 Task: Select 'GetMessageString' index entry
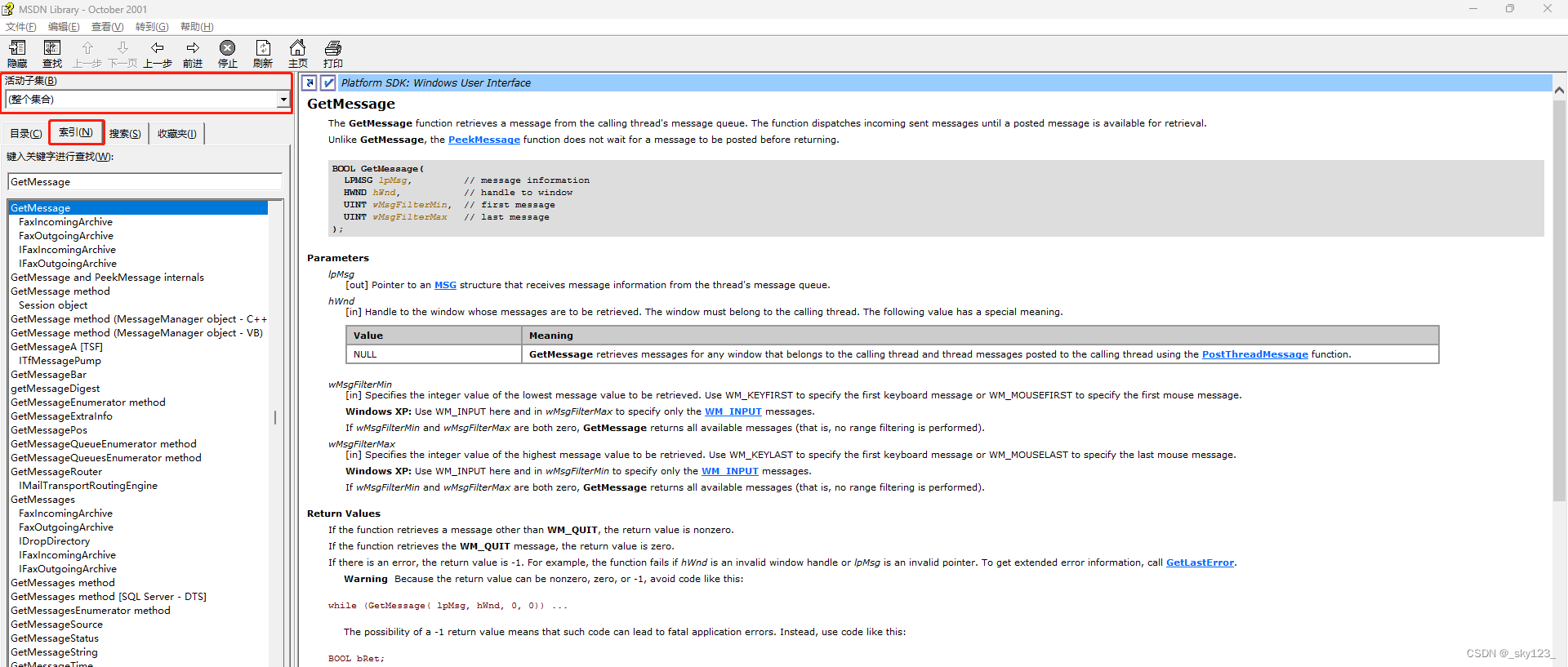[54, 652]
